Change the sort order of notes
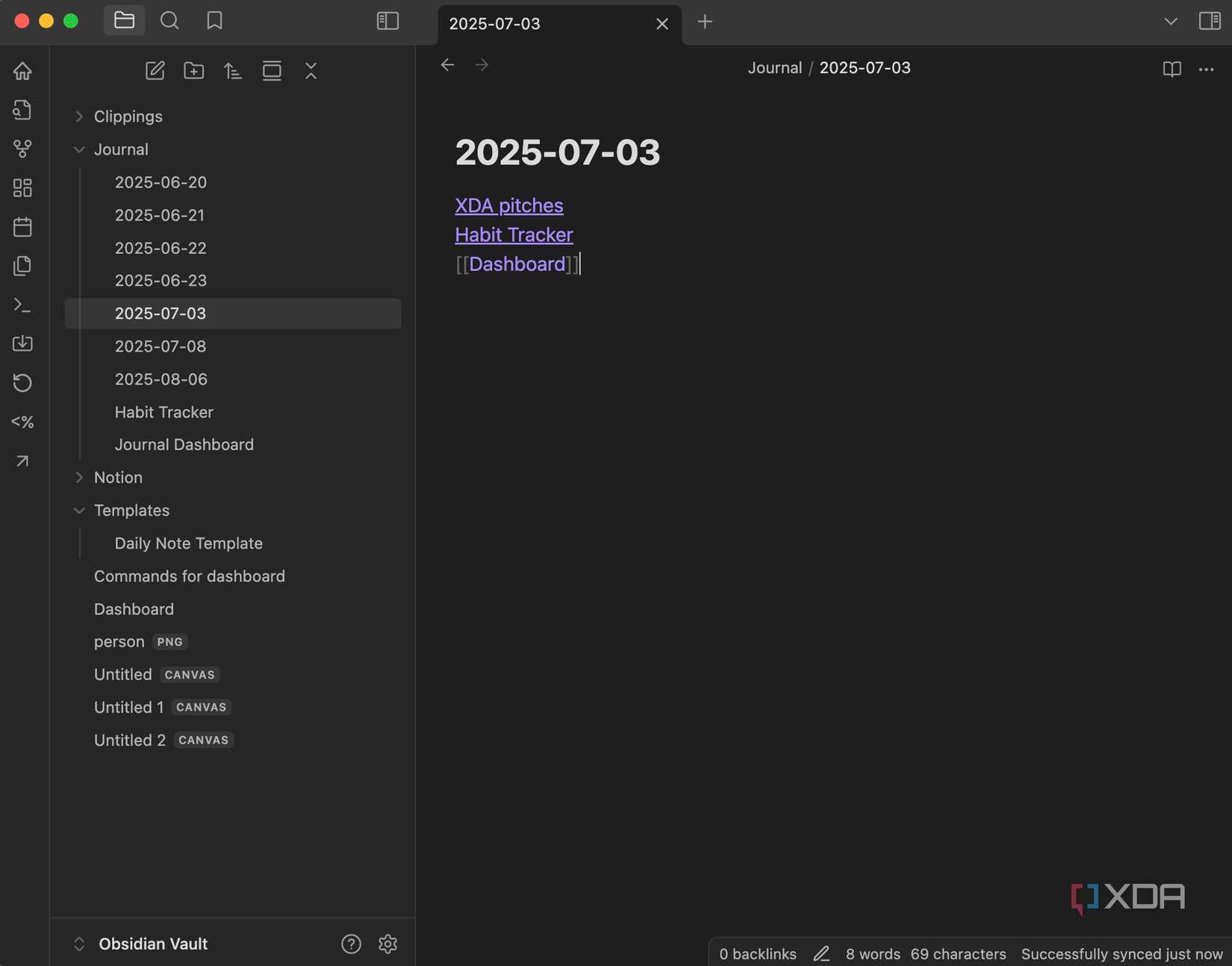 tap(232, 71)
